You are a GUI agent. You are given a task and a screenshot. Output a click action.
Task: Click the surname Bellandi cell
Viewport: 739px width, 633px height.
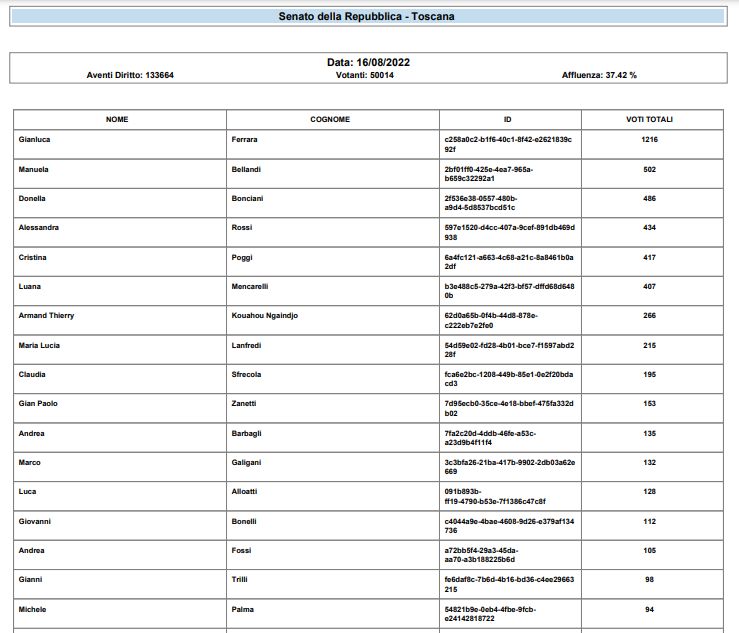point(246,169)
